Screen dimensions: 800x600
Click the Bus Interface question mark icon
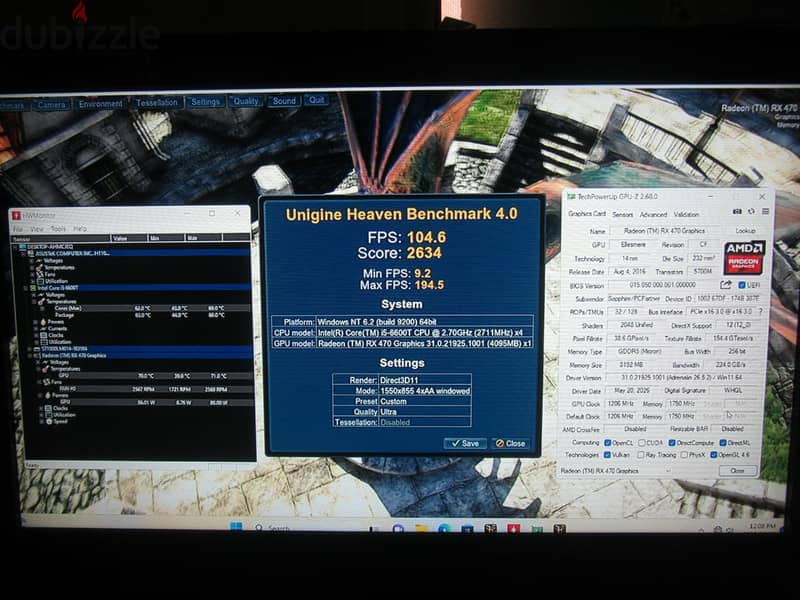760,311
